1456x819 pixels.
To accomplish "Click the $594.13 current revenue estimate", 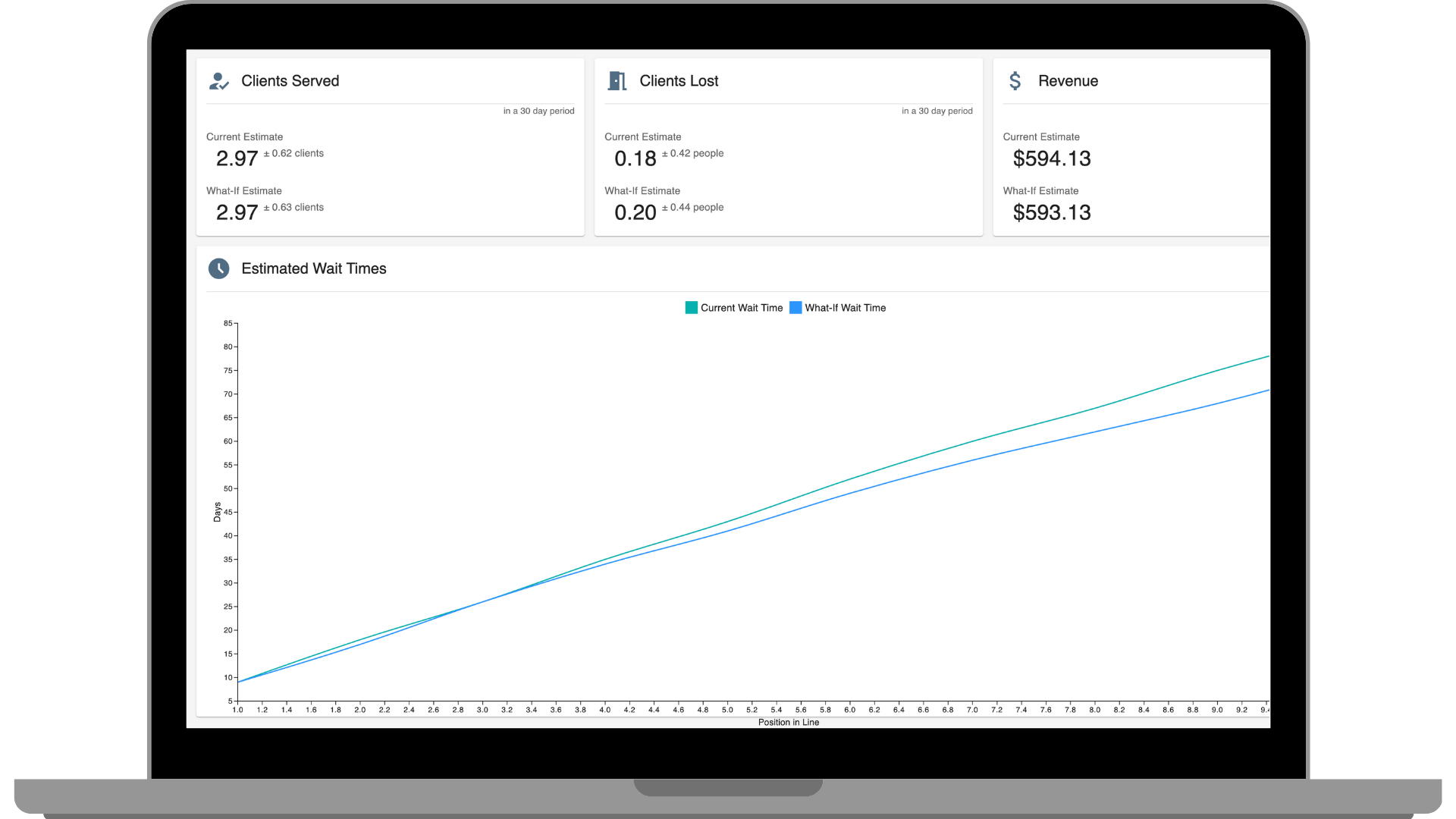I will [1051, 158].
